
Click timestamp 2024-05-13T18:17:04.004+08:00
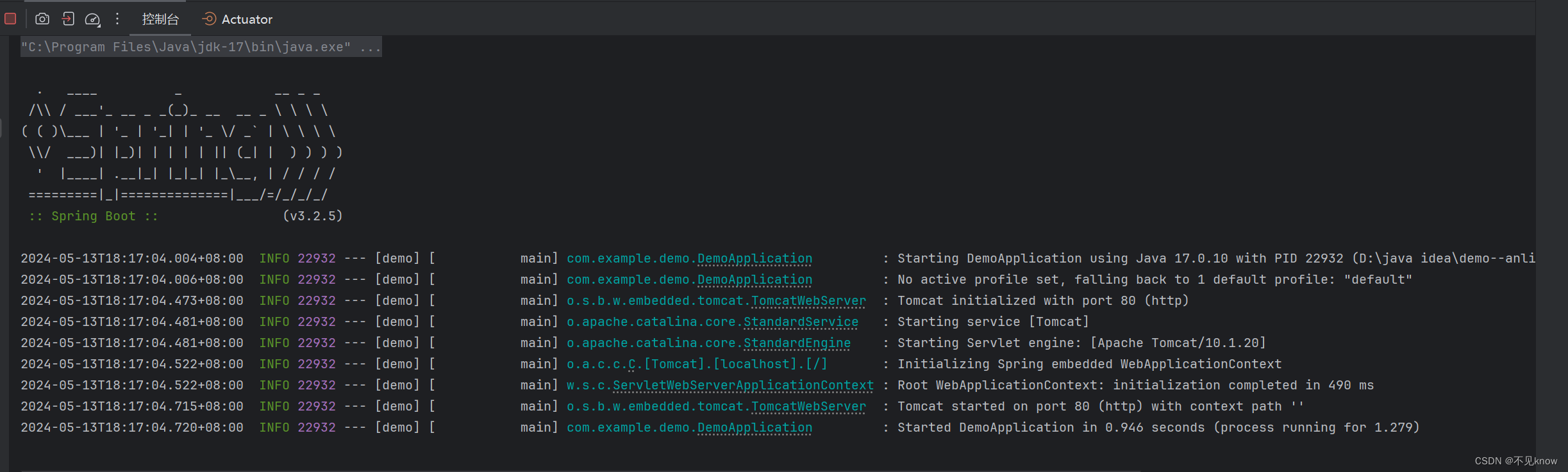click(x=132, y=258)
